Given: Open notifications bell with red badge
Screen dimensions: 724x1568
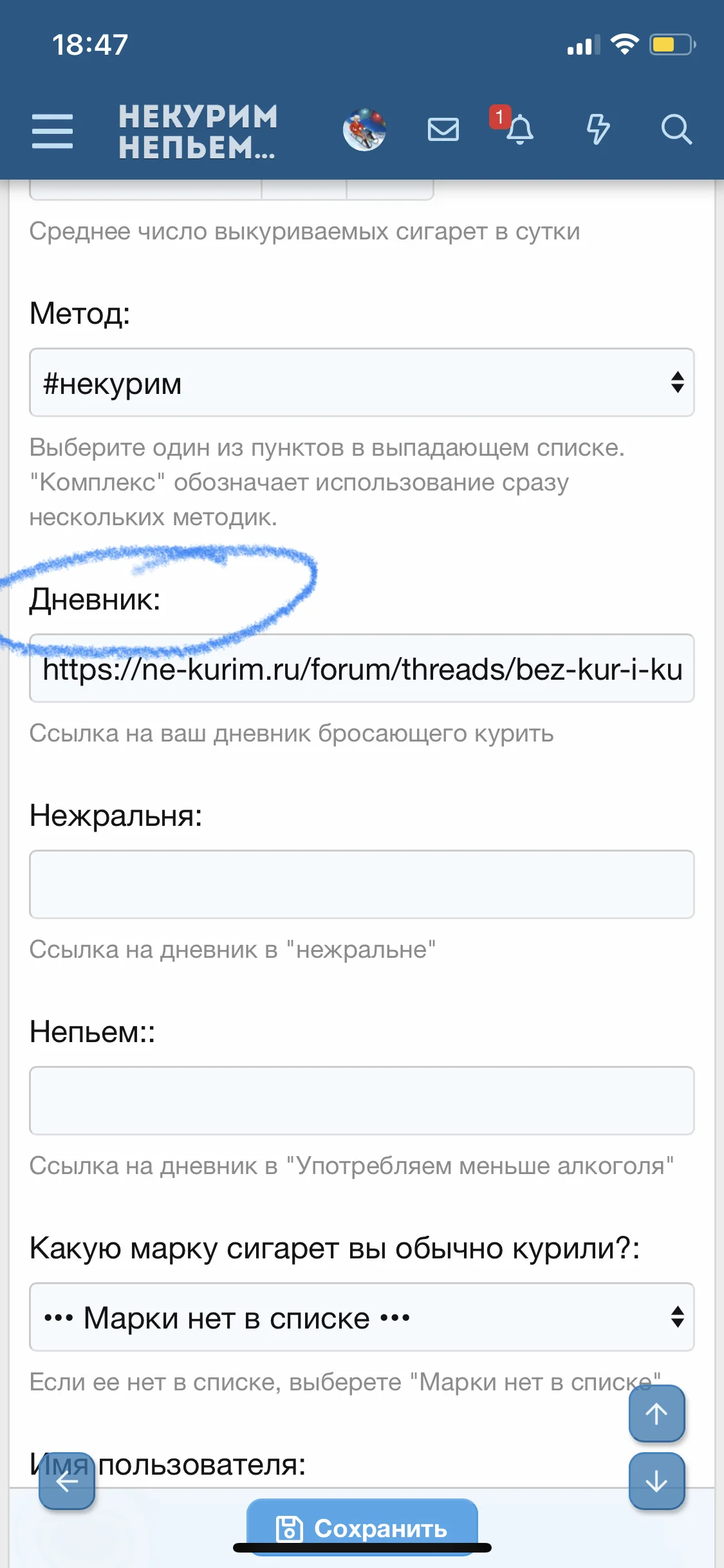Looking at the screenshot, I should click(x=517, y=129).
